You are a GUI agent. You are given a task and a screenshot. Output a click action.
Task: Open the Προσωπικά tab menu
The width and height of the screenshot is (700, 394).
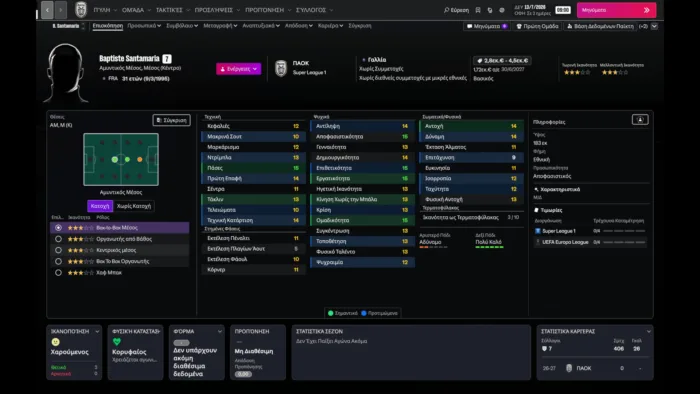click(x=144, y=26)
